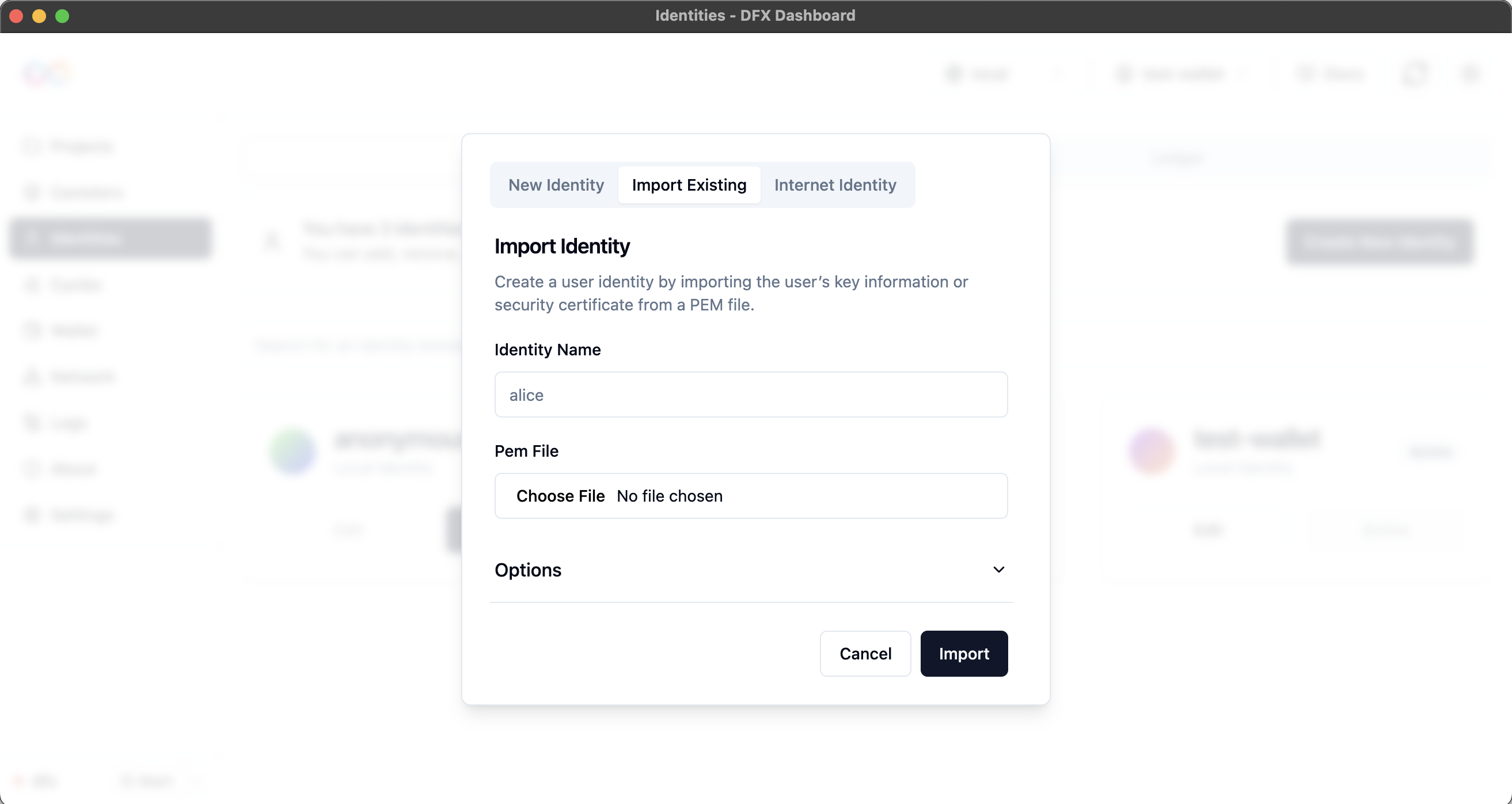Select the Import Existing tab

click(689, 185)
